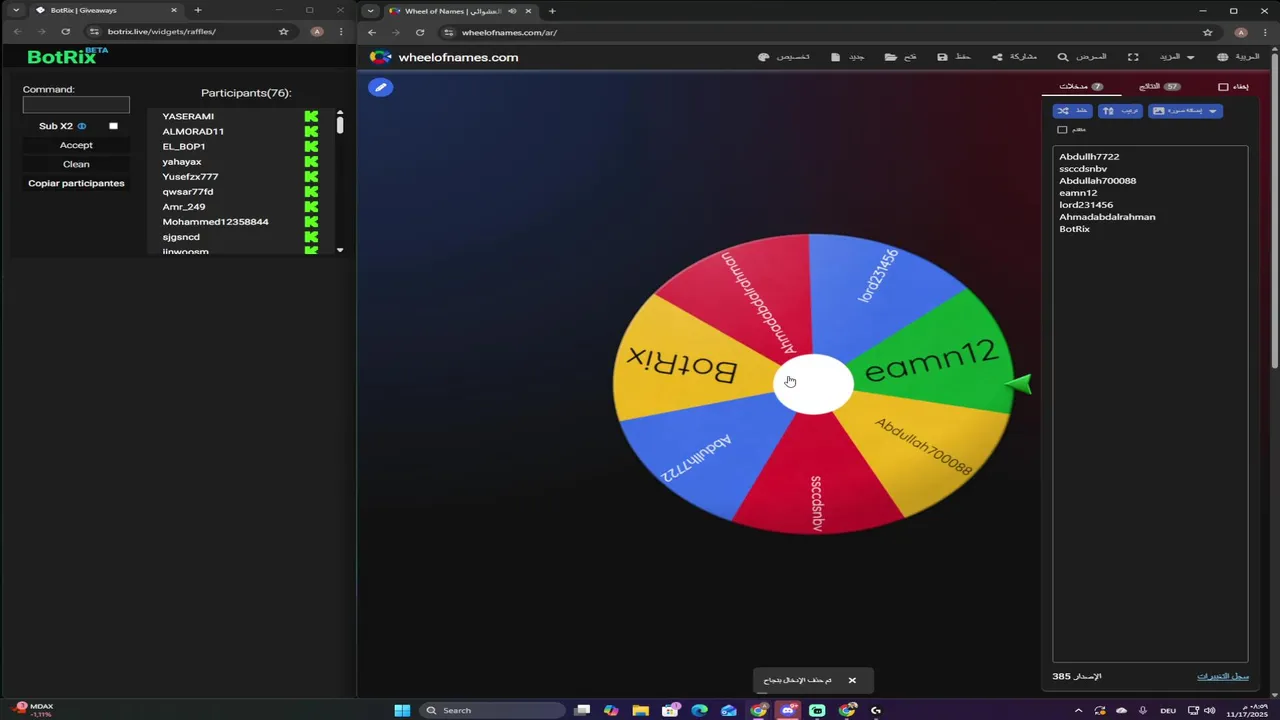Click the BotRix BETA logo
Viewport: 1280px width, 720px height.
[68, 56]
